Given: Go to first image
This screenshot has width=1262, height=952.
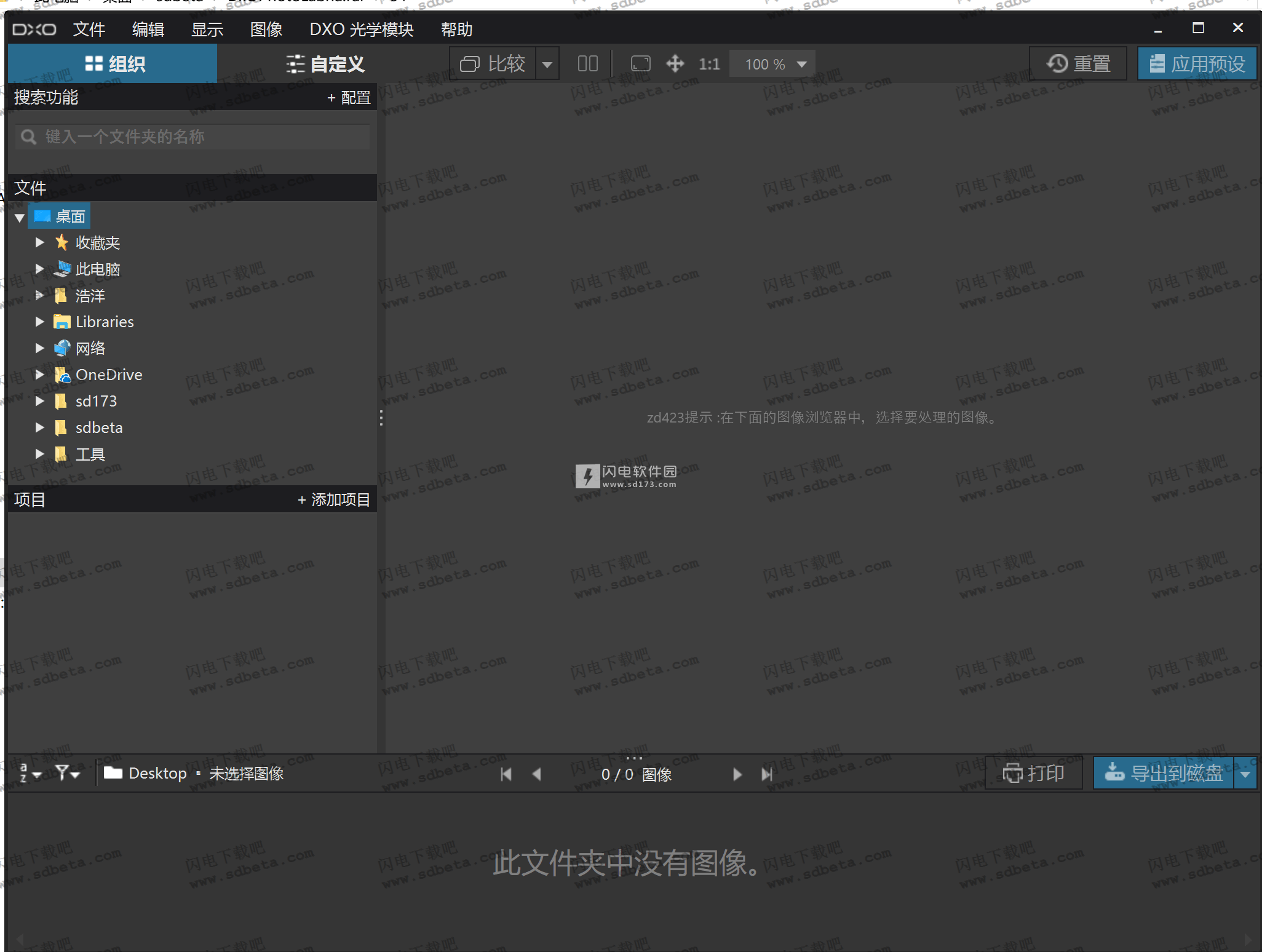Looking at the screenshot, I should 506,774.
